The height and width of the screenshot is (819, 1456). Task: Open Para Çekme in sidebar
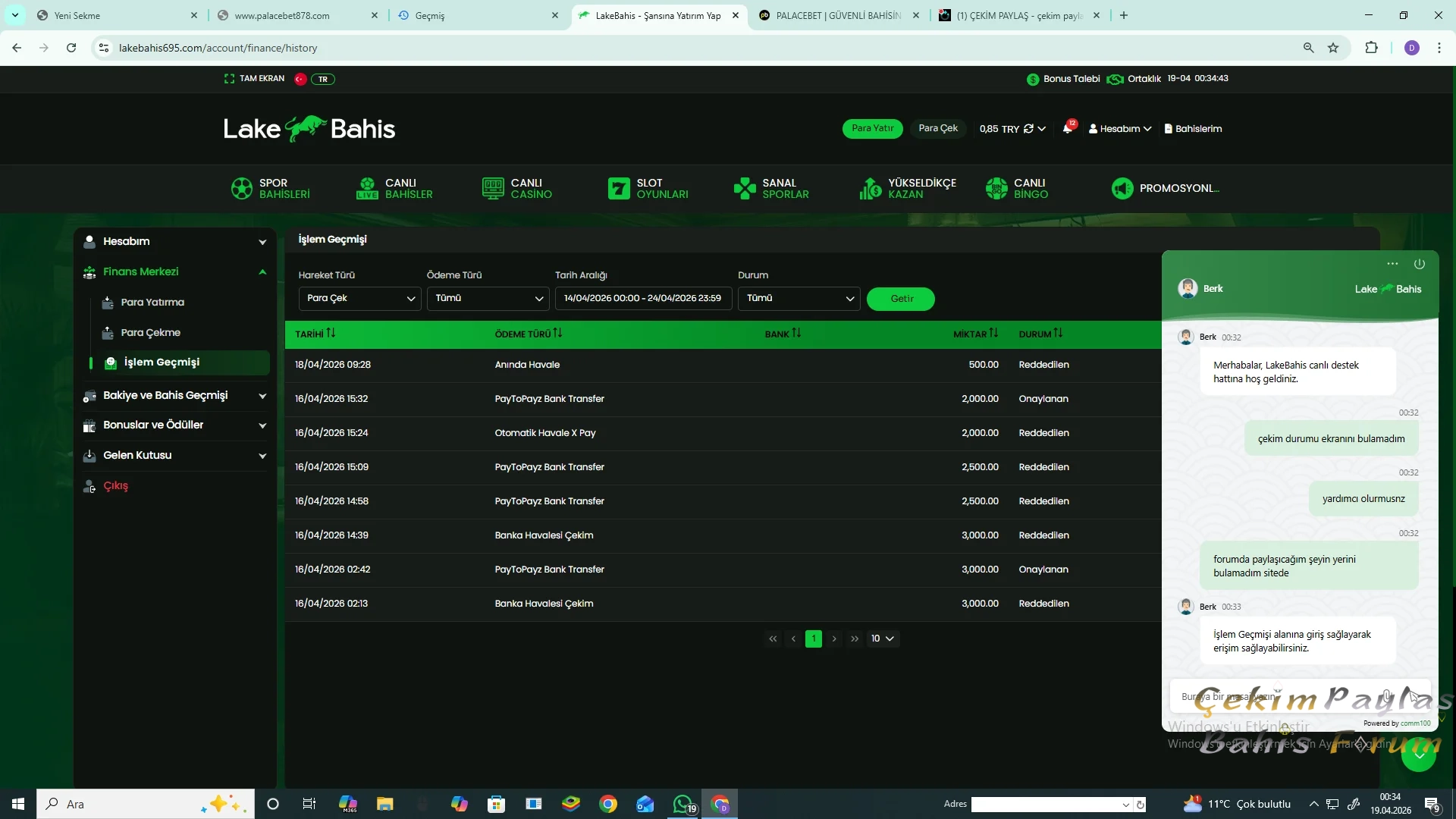pyautogui.click(x=150, y=333)
